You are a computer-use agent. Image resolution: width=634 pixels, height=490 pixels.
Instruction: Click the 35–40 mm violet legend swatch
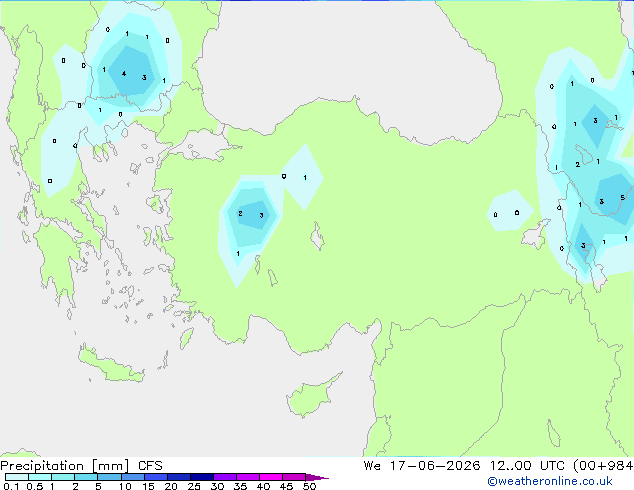pyautogui.click(x=248, y=477)
